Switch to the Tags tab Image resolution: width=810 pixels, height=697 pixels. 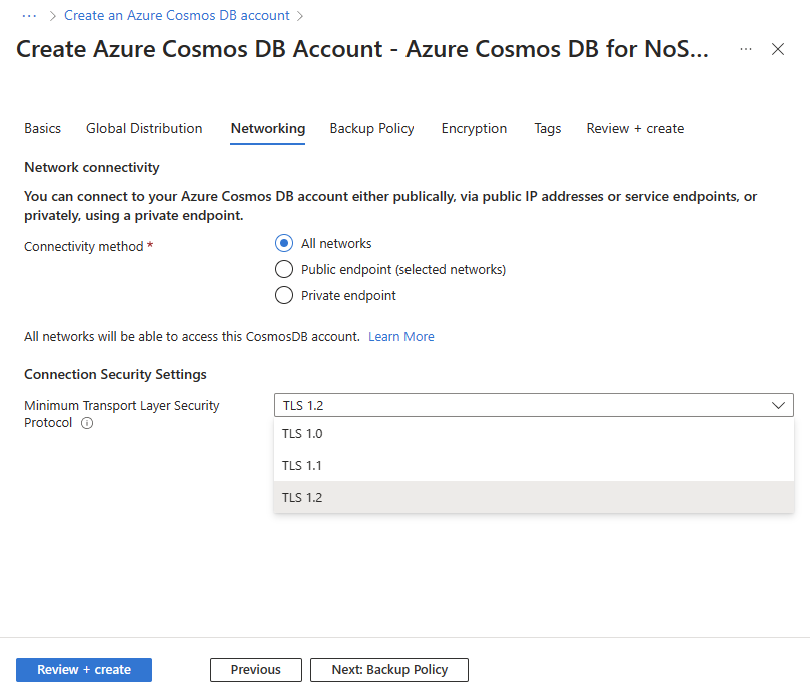[x=547, y=128]
